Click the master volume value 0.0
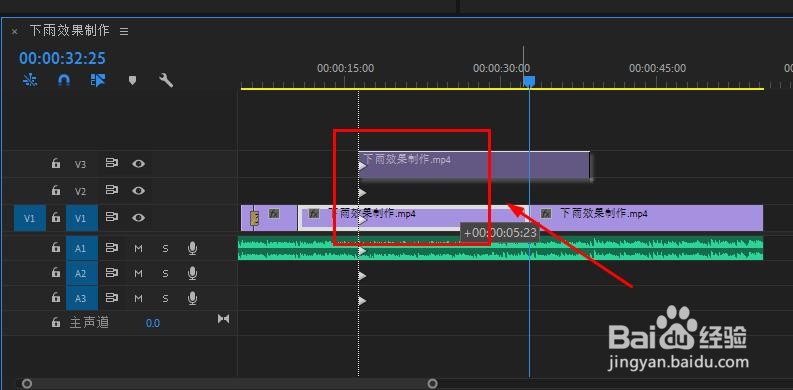Viewport: 793px width, 390px height. click(153, 323)
